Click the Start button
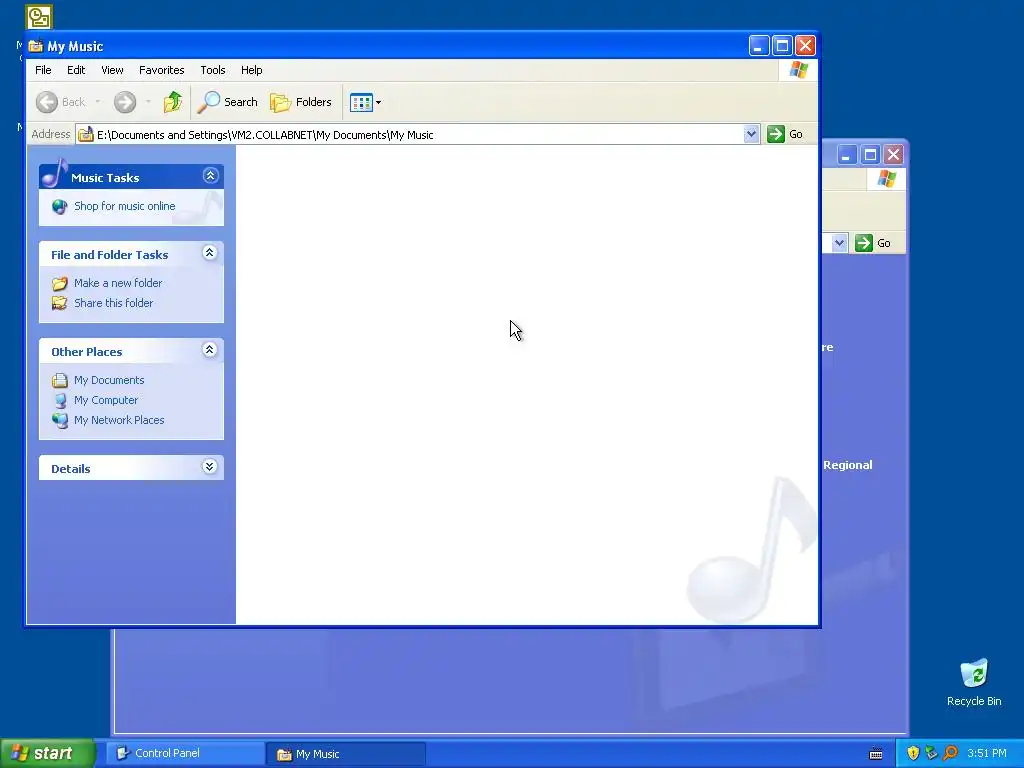 pyautogui.click(x=46, y=753)
